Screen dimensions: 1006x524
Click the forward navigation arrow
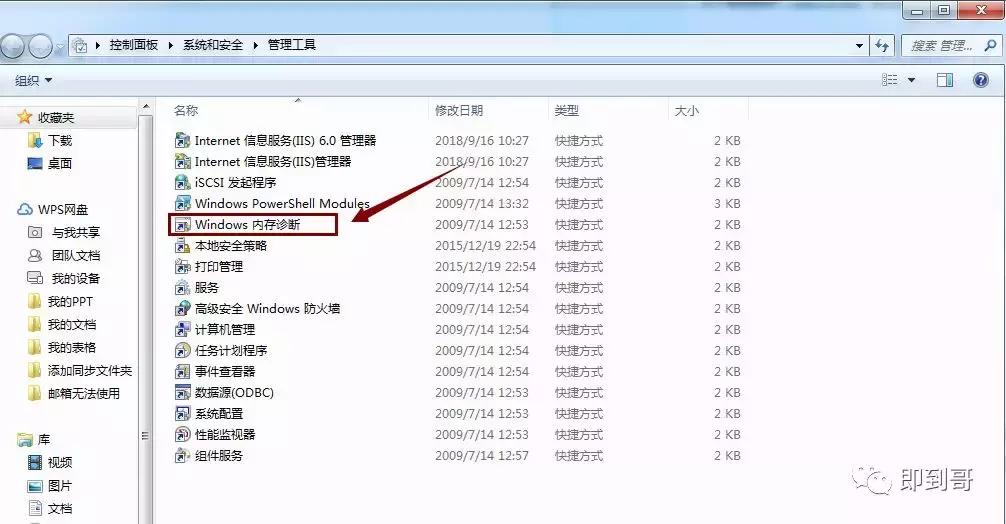point(40,46)
